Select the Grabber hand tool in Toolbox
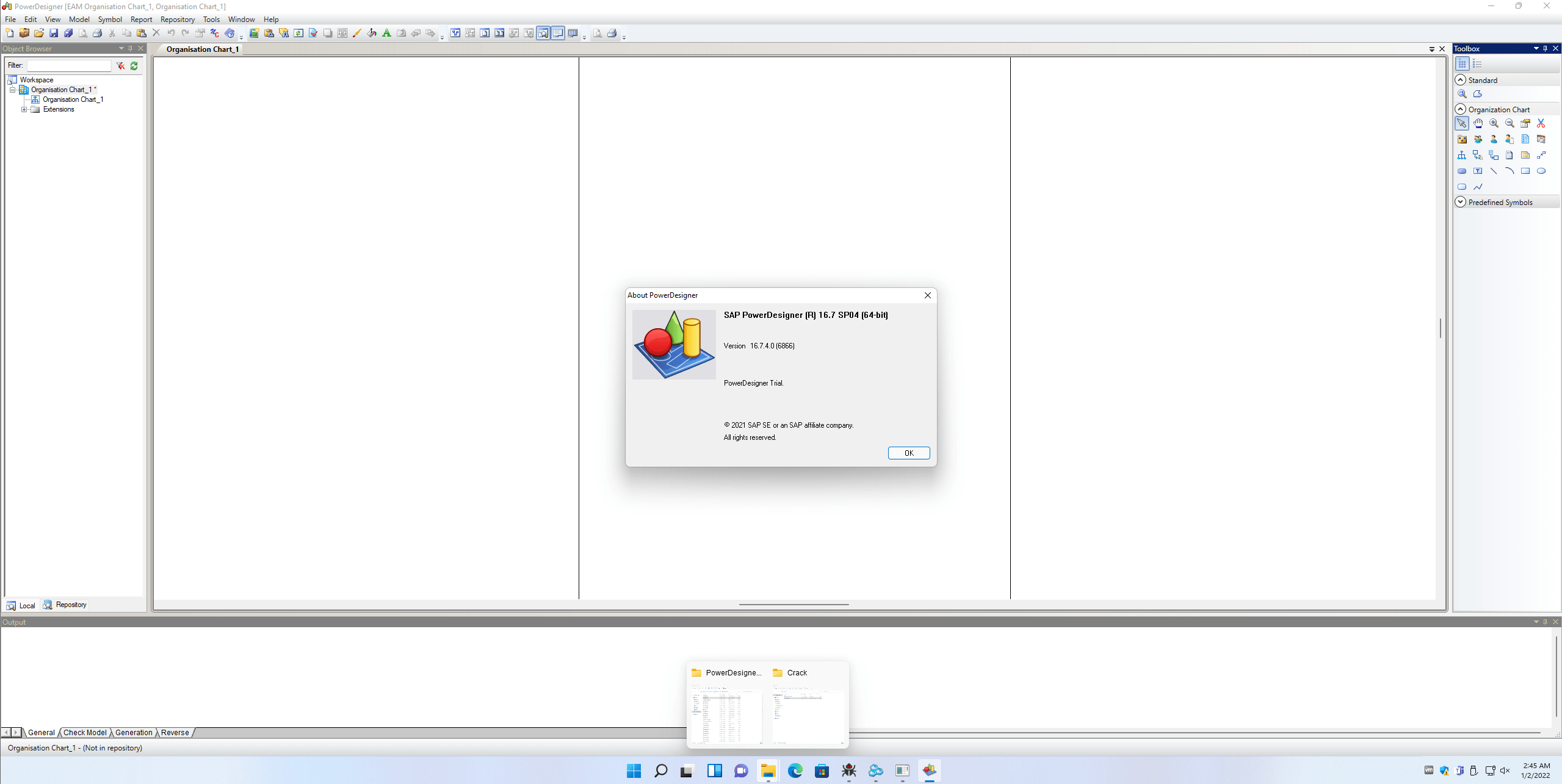Image resolution: width=1562 pixels, height=784 pixels. click(x=1478, y=123)
